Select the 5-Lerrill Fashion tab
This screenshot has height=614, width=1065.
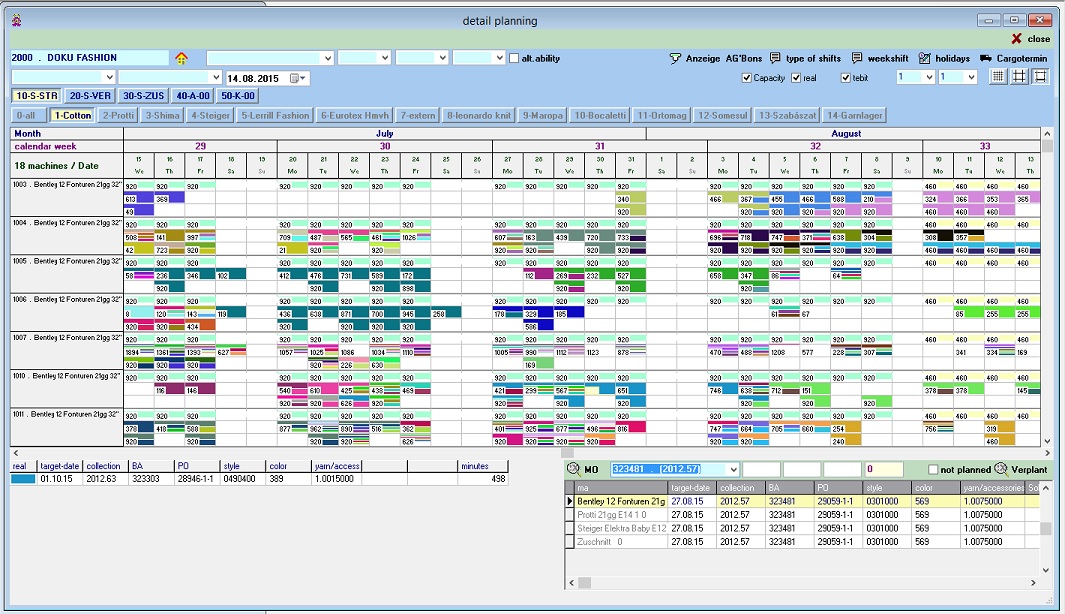tap(275, 115)
